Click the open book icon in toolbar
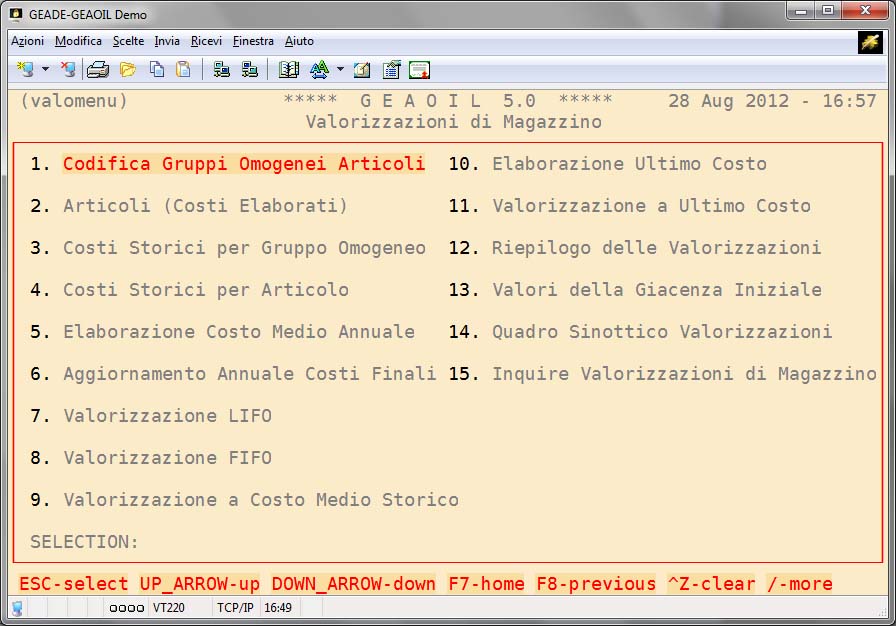The height and width of the screenshot is (626, 896). tap(289, 70)
